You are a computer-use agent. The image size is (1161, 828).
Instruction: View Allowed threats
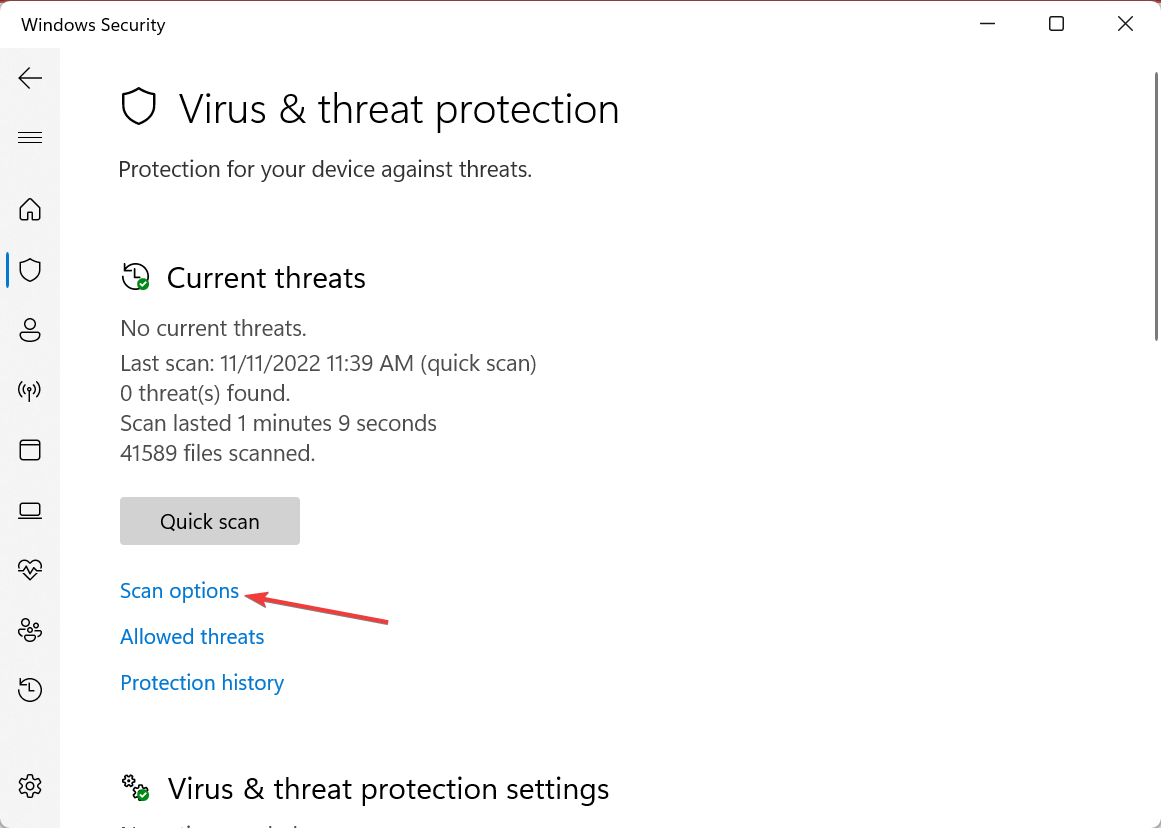(192, 636)
